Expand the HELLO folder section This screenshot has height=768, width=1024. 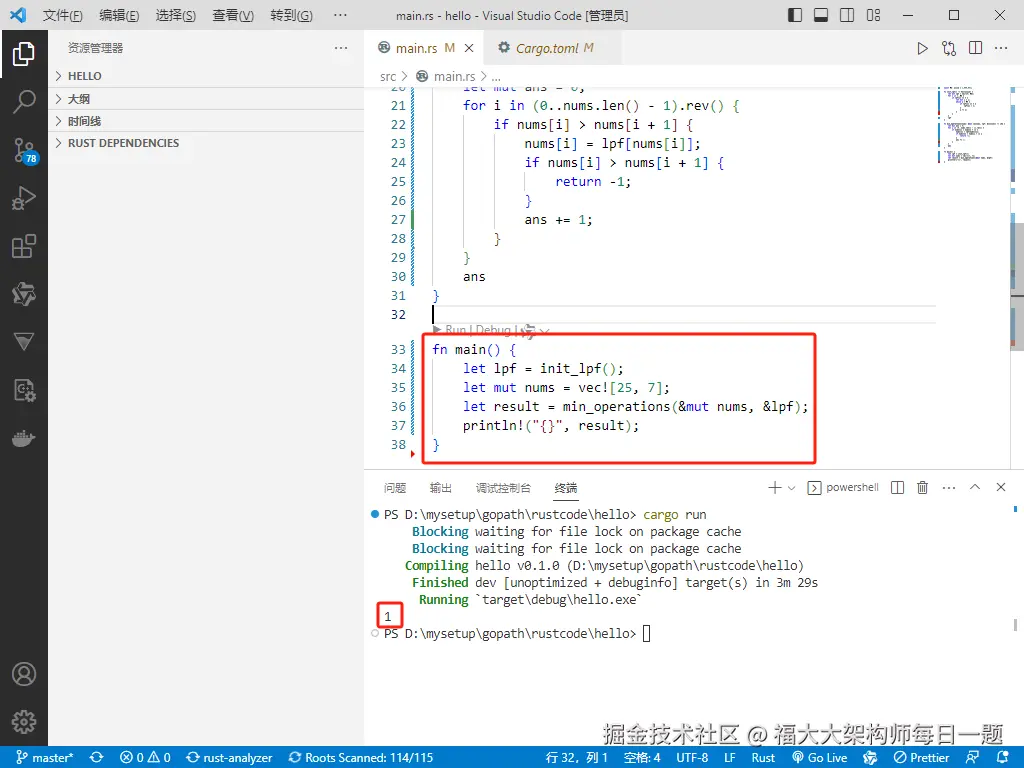tap(206, 76)
